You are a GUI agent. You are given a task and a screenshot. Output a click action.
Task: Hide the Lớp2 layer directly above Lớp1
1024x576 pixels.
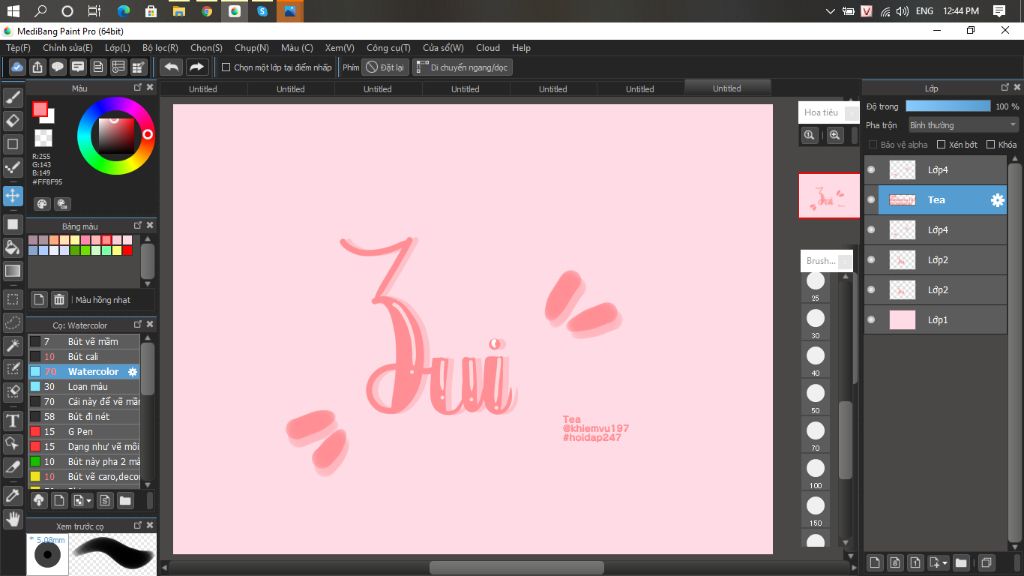tap(871, 290)
